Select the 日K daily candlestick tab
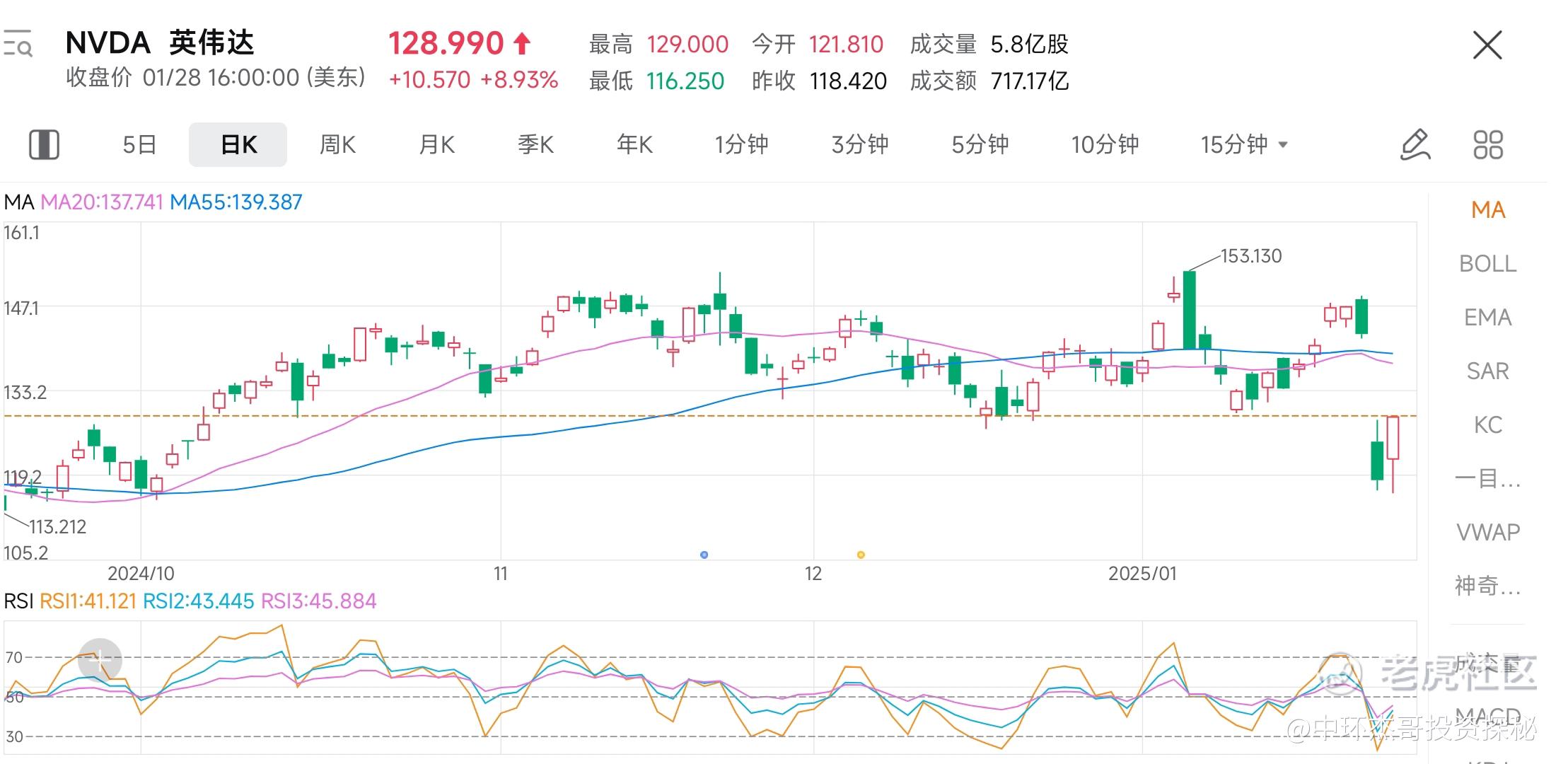1568x764 pixels. click(x=238, y=144)
